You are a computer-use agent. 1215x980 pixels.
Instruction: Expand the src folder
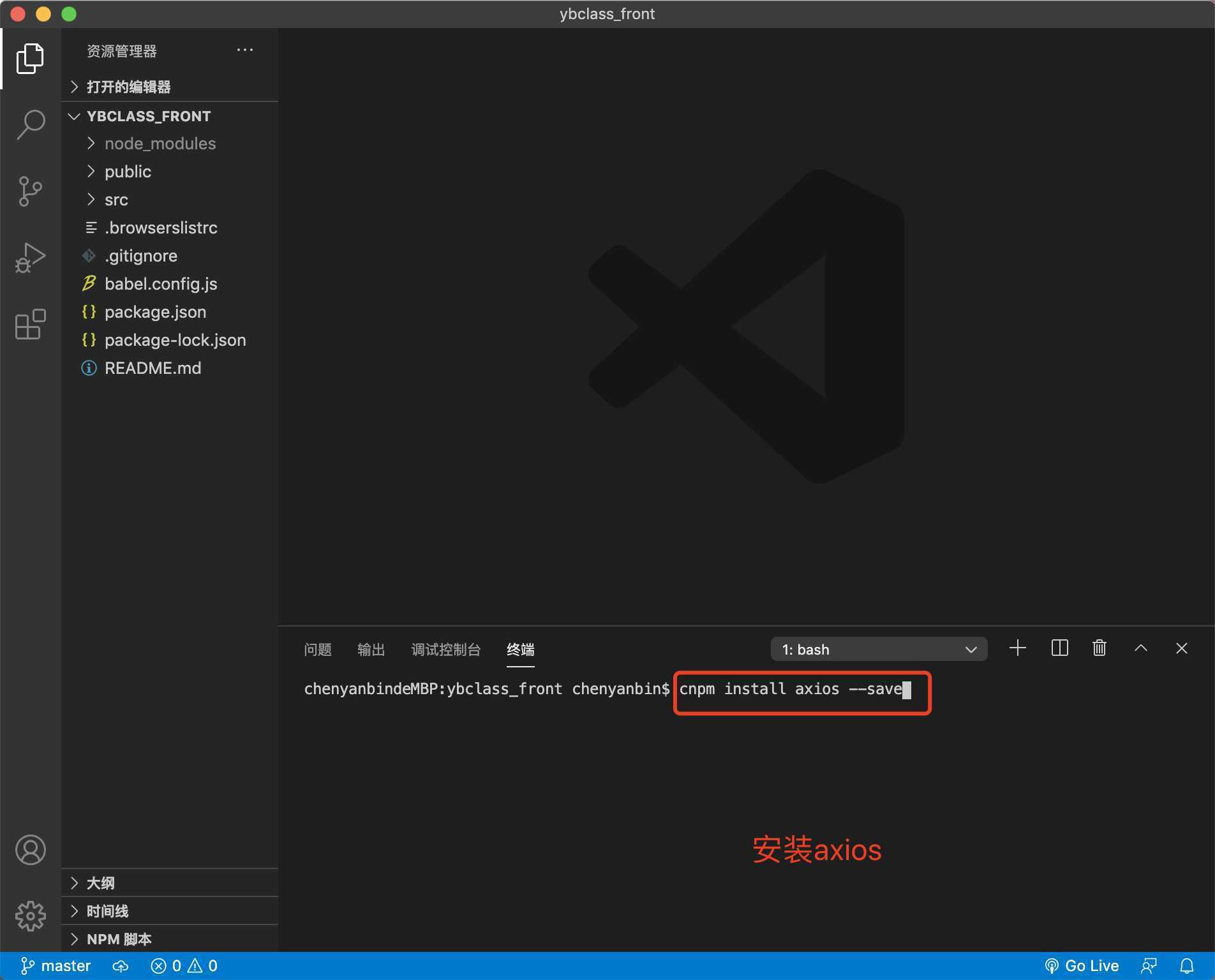tap(170, 200)
